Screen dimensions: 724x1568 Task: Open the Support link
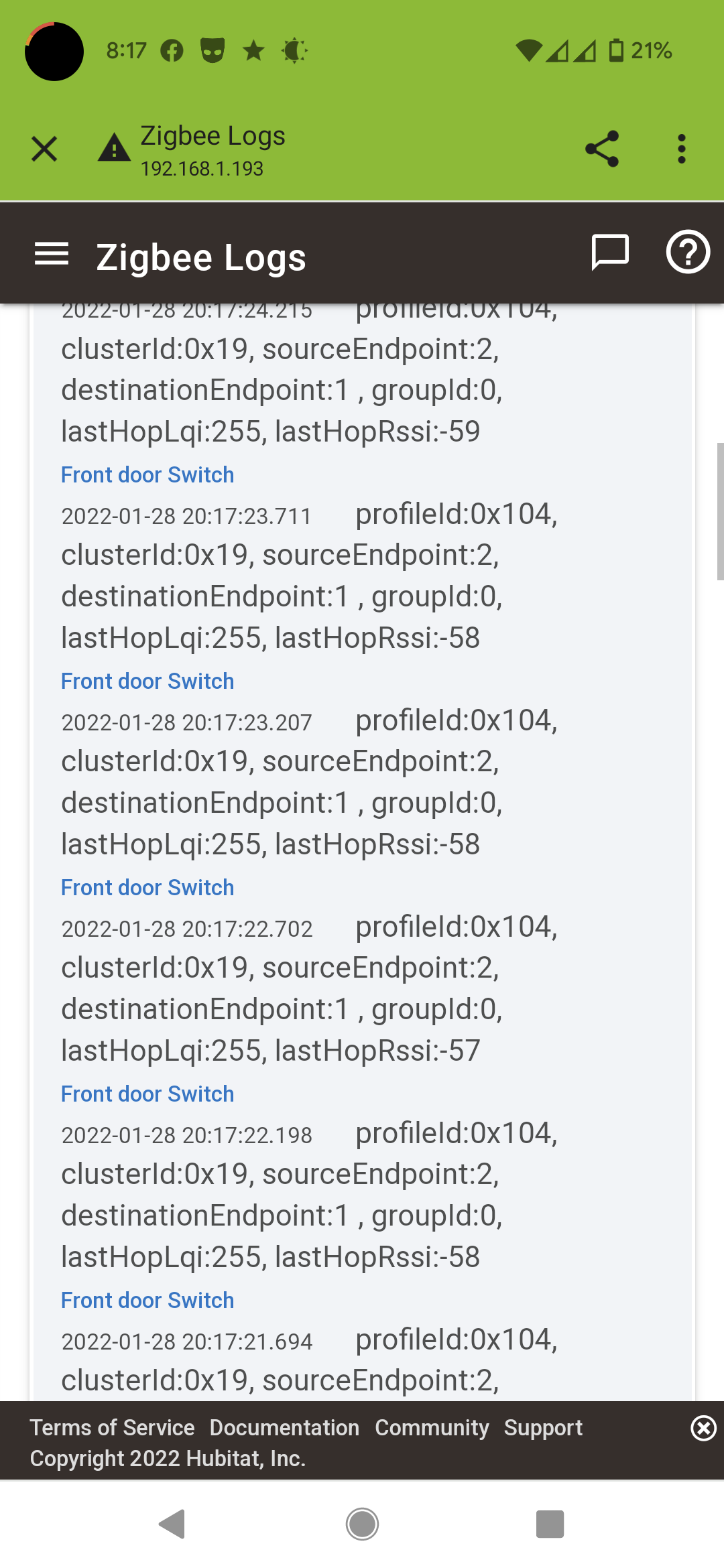[x=544, y=1427]
